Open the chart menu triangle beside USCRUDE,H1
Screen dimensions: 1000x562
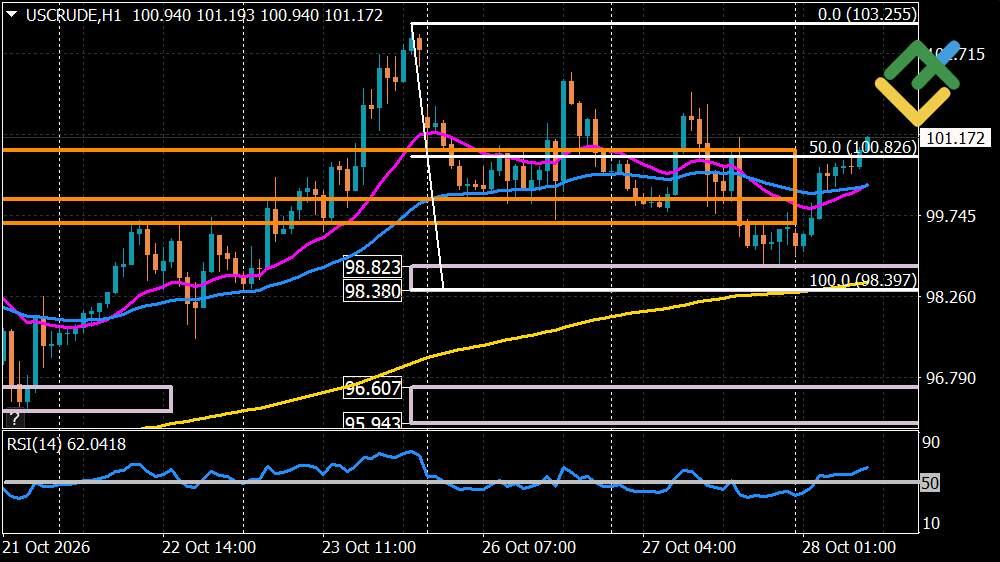(x=11, y=15)
